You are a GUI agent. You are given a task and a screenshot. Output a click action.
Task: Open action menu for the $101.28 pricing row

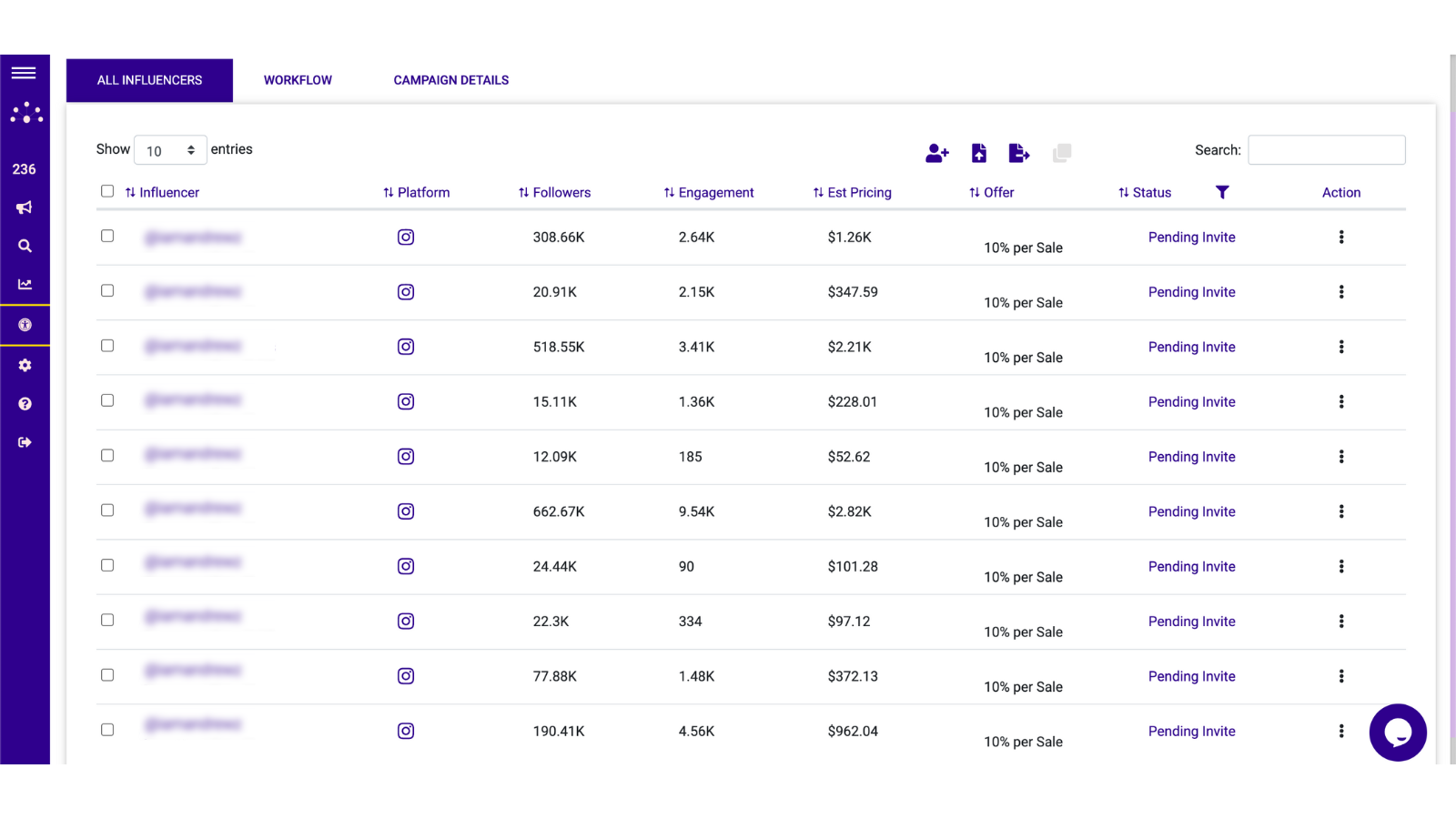(x=1341, y=566)
